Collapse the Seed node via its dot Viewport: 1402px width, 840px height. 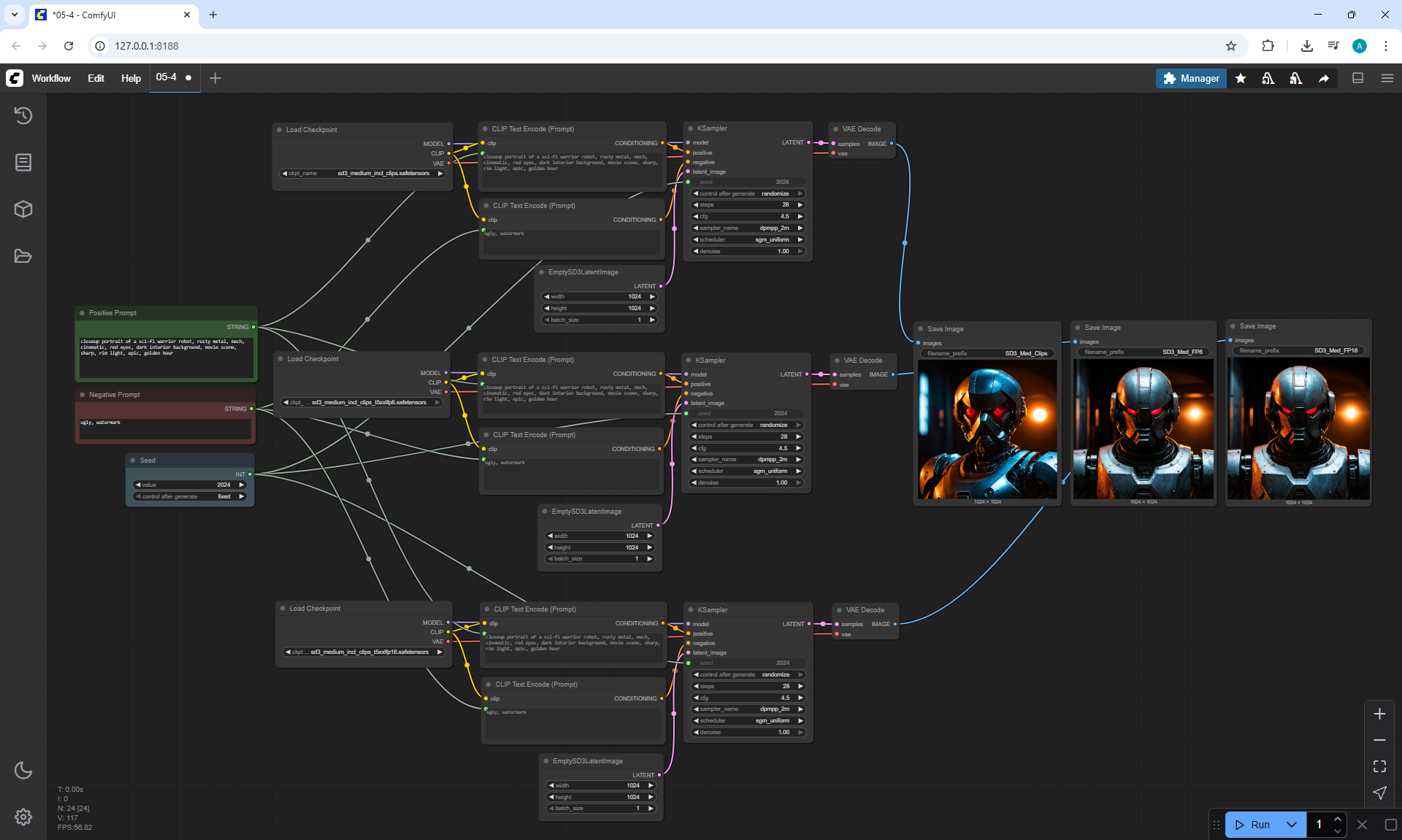[133, 461]
